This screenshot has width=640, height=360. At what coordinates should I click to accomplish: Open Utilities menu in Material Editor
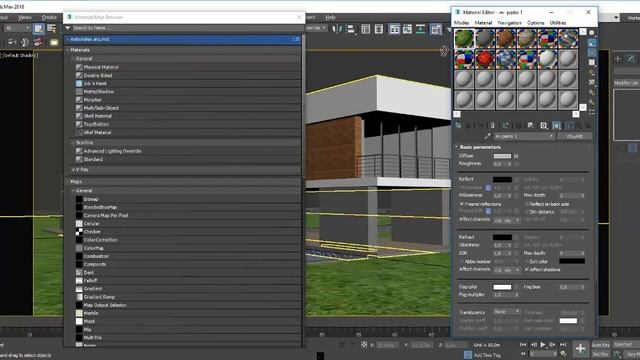(x=558, y=23)
